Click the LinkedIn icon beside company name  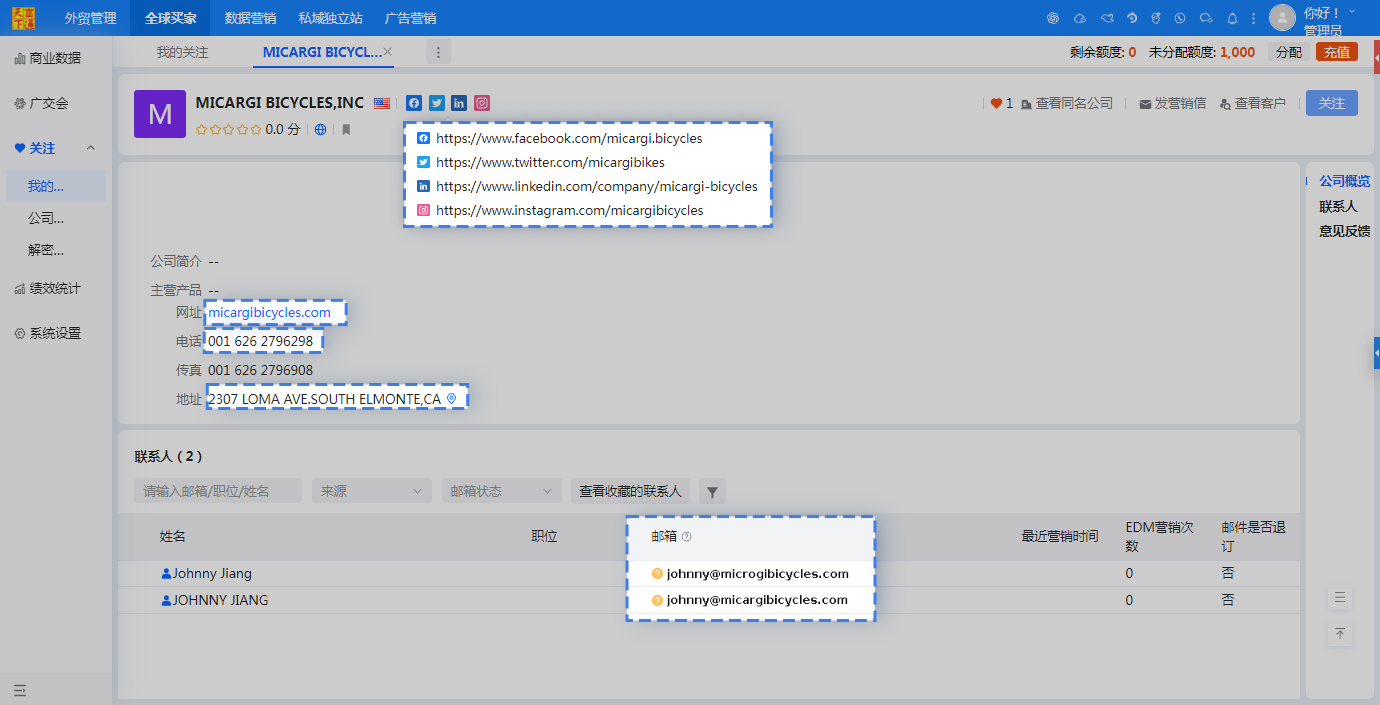tap(459, 103)
